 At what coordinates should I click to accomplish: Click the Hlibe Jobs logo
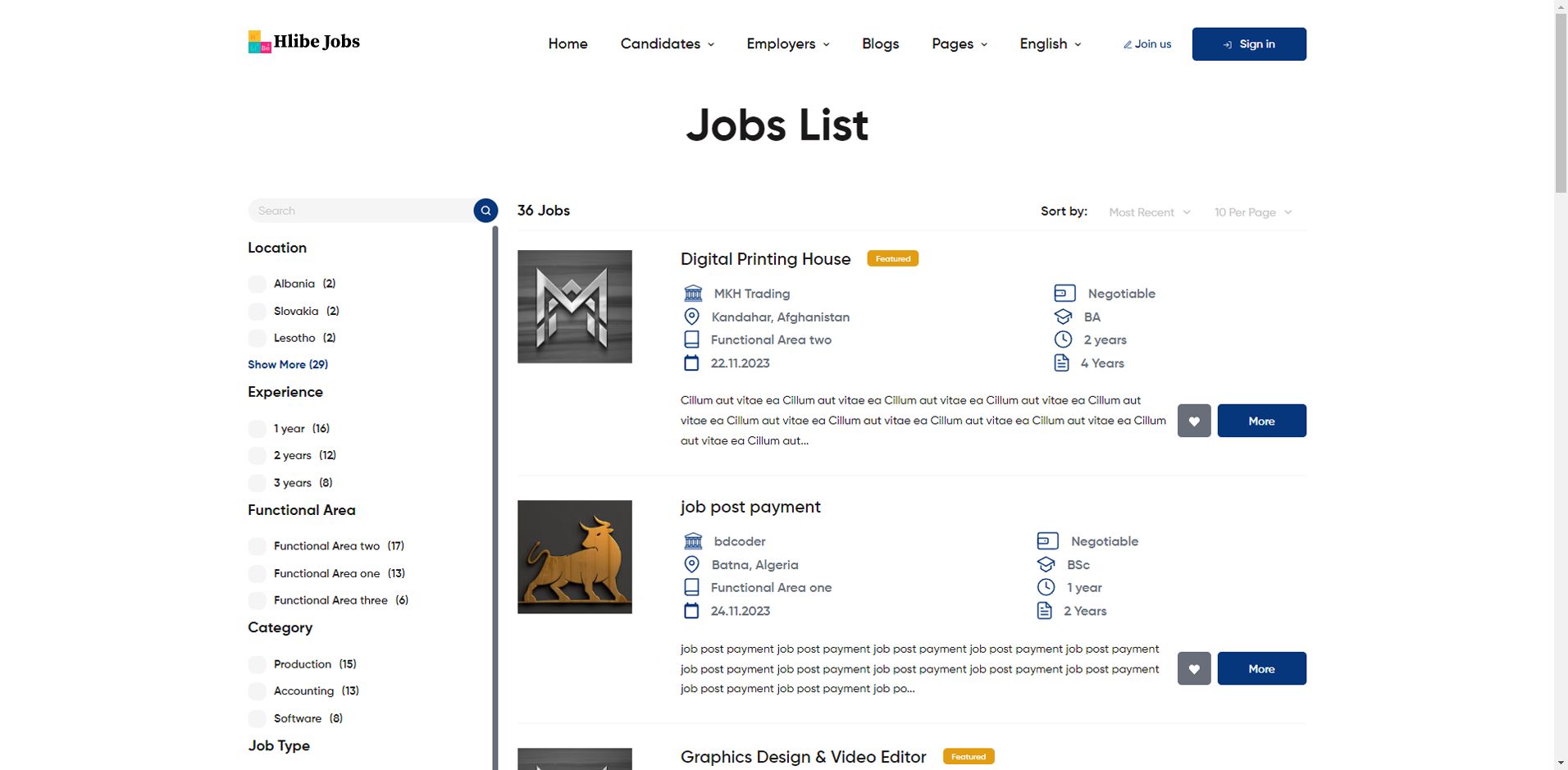(x=304, y=42)
